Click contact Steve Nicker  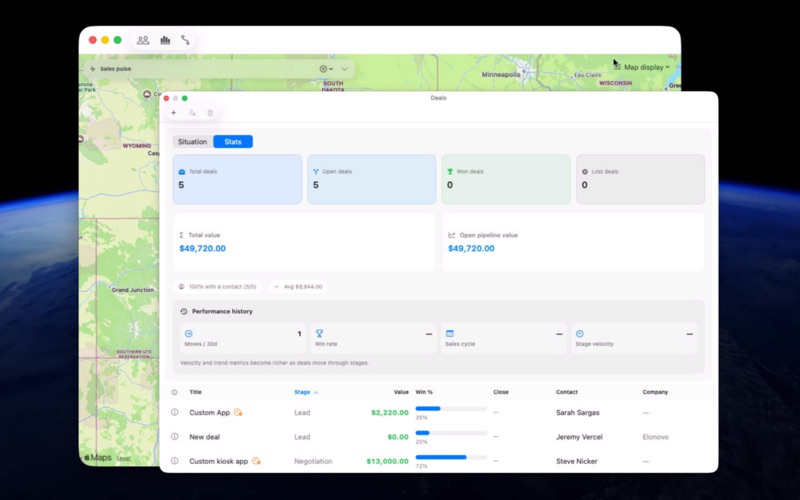[x=577, y=461]
